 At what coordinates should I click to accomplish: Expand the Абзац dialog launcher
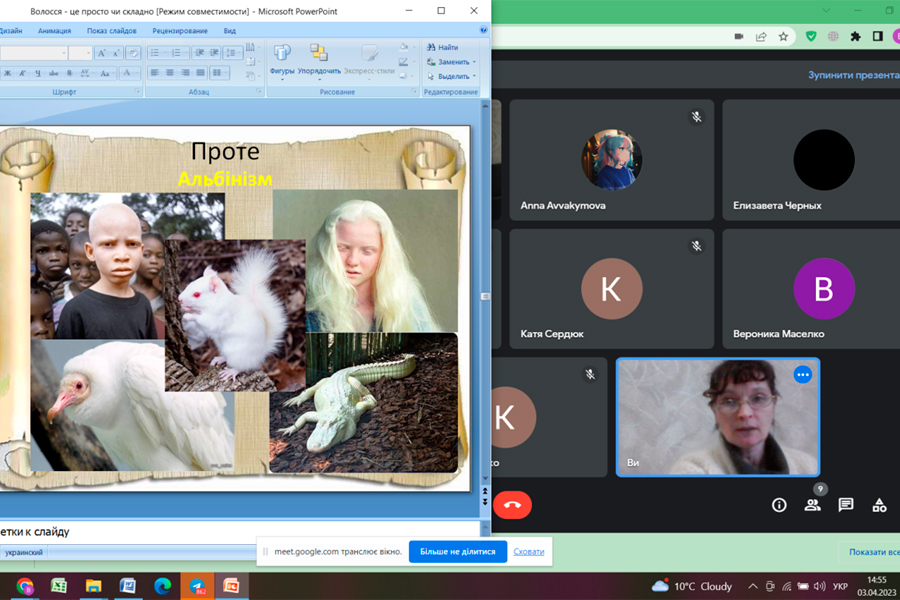coord(259,91)
